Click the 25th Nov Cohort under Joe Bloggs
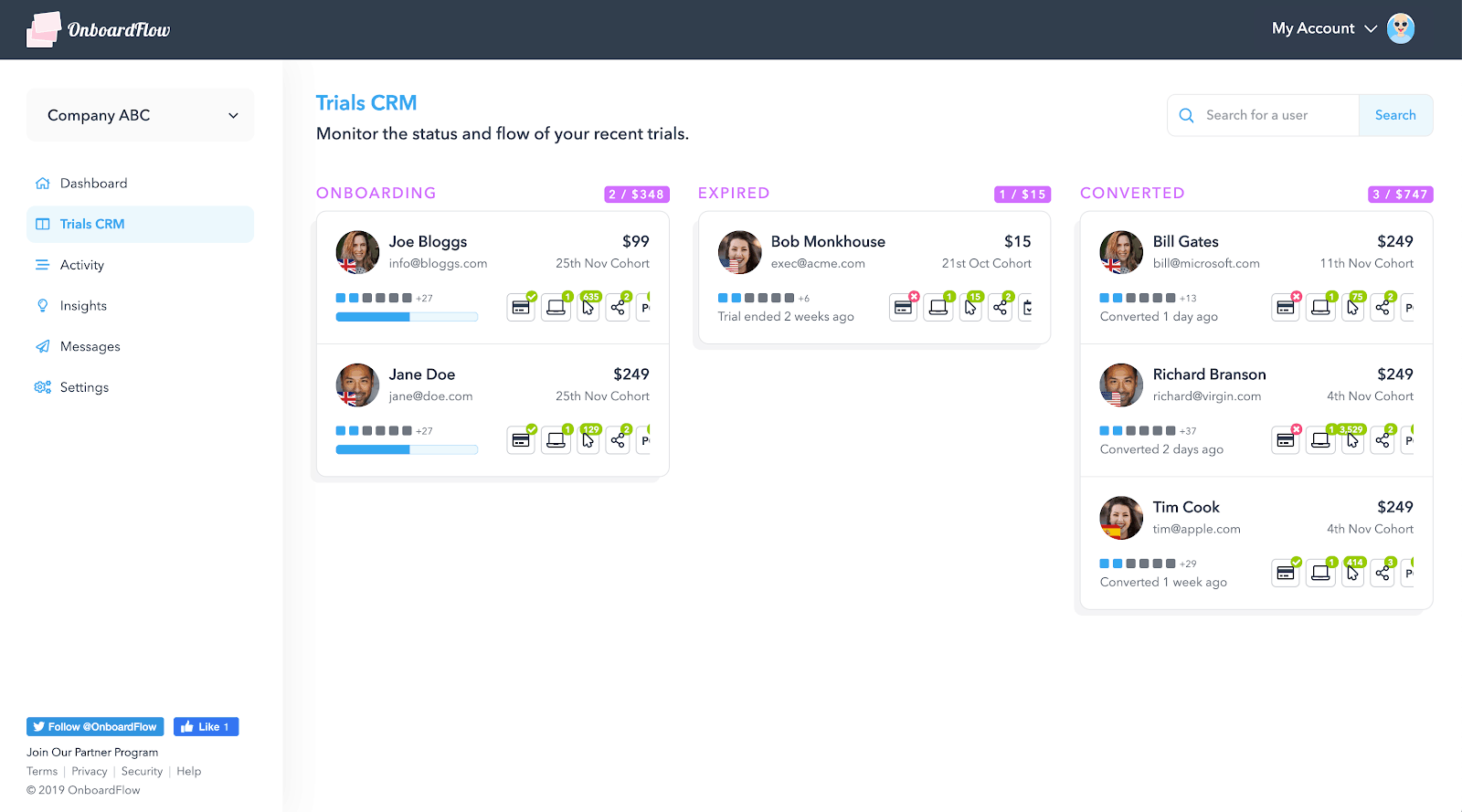Screen dimensions: 1462x812 pyautogui.click(x=602, y=264)
